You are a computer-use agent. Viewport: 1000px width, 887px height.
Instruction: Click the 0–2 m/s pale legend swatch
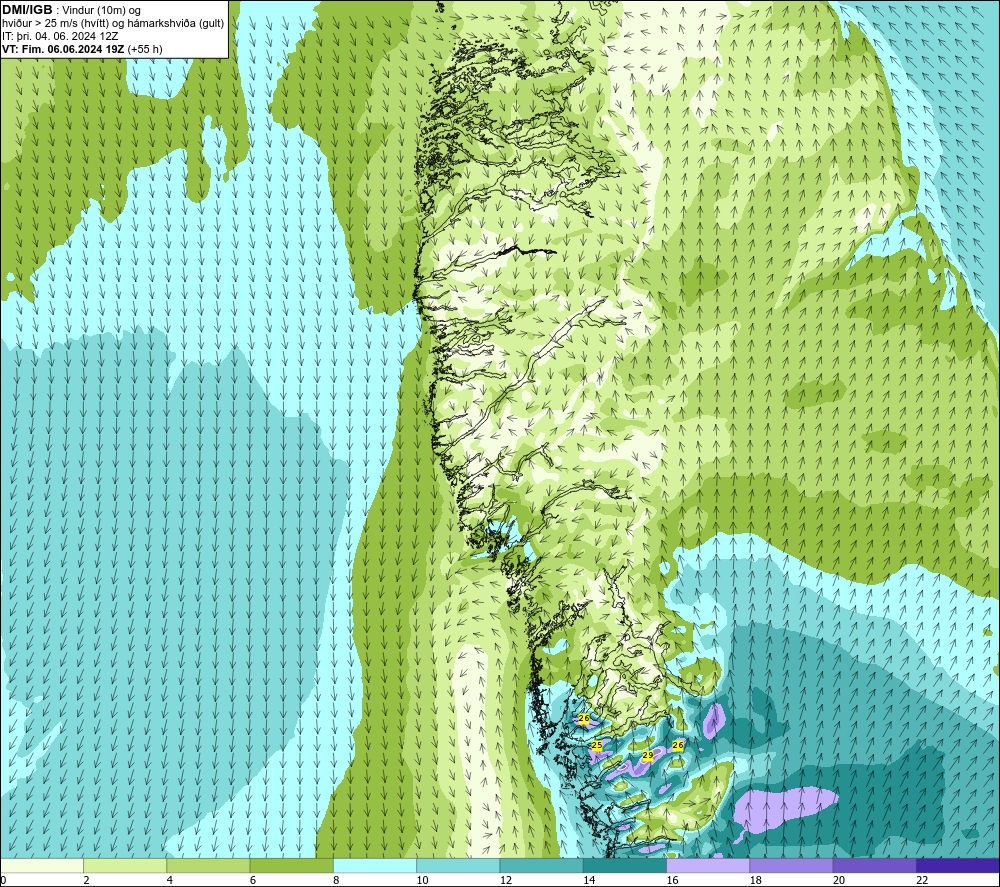(x=42, y=866)
